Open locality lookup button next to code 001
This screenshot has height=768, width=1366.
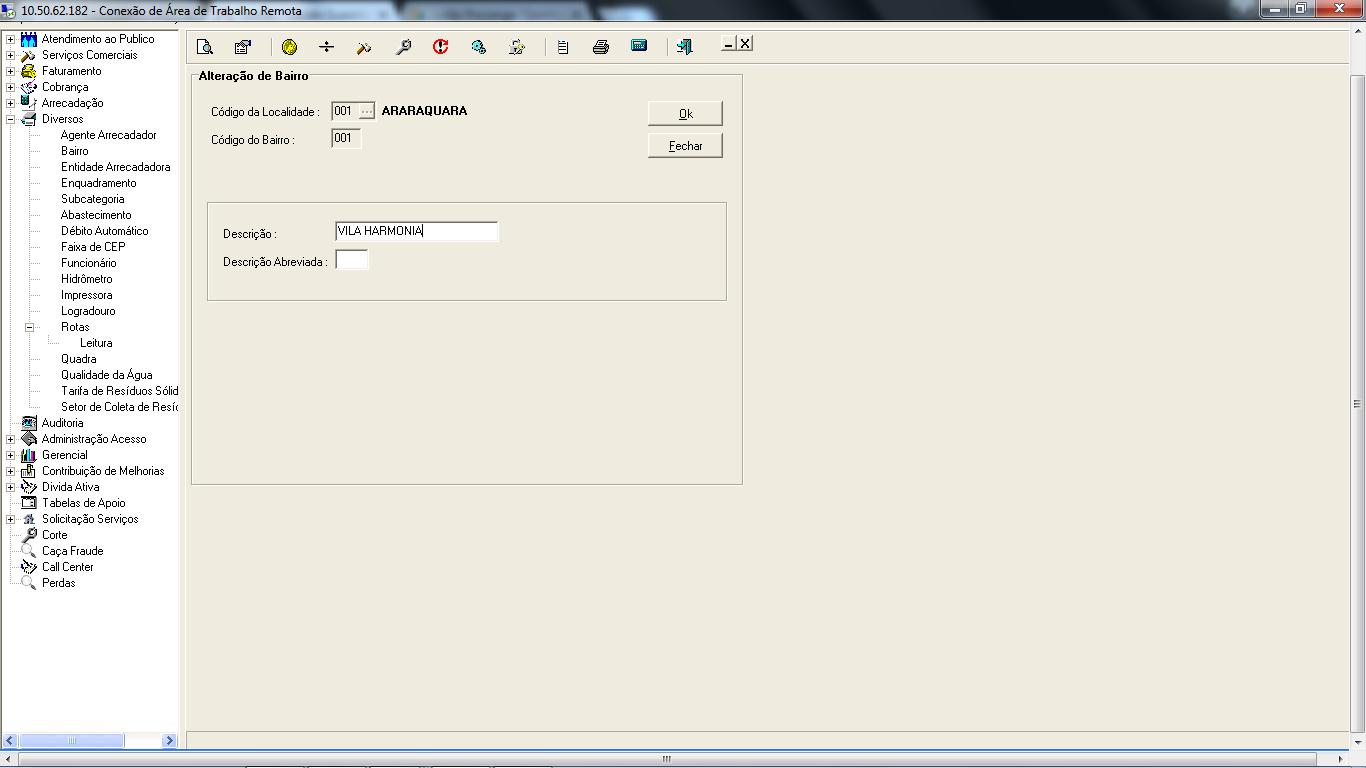(367, 111)
